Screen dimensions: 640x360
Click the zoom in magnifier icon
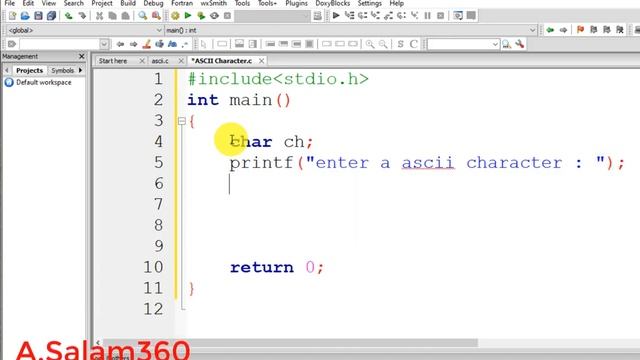tap(370, 44)
